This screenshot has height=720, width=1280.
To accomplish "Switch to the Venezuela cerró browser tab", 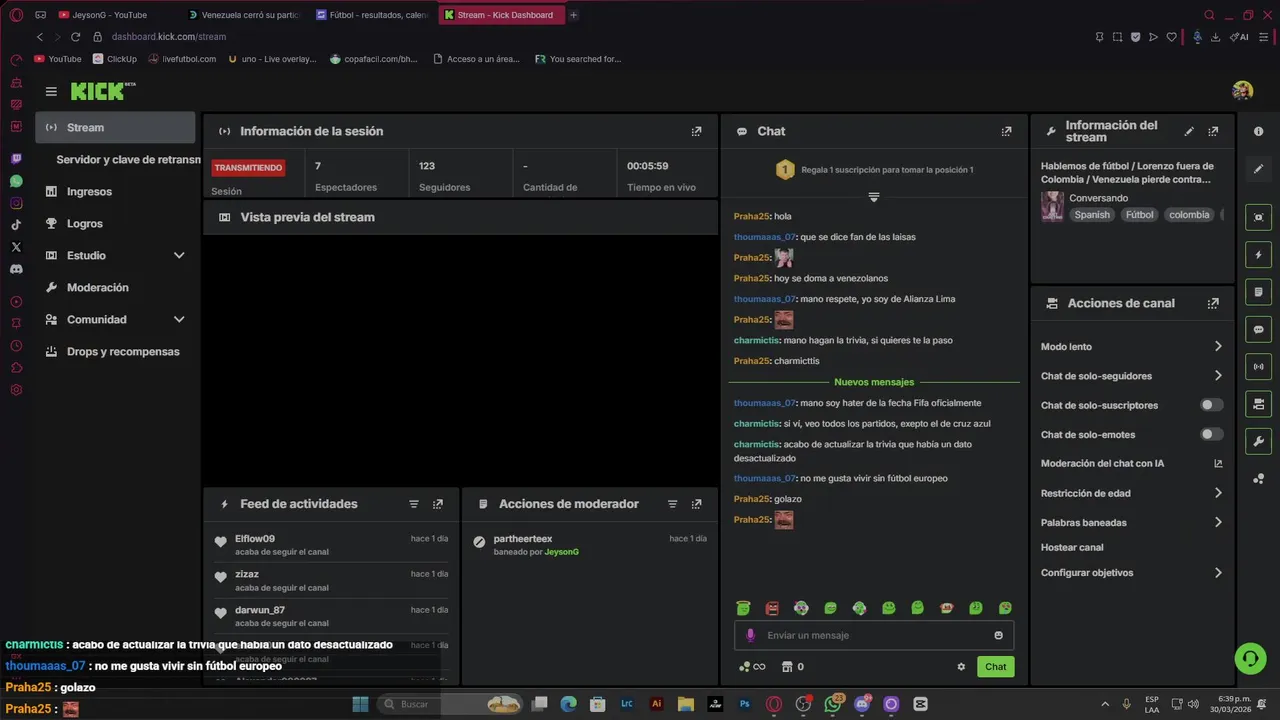I will [244, 15].
